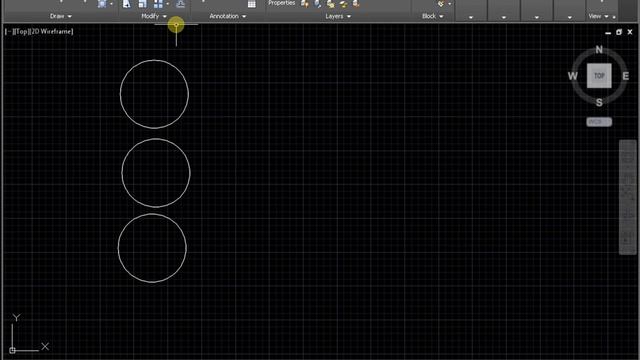Click the third layer tool icon

[330, 4]
